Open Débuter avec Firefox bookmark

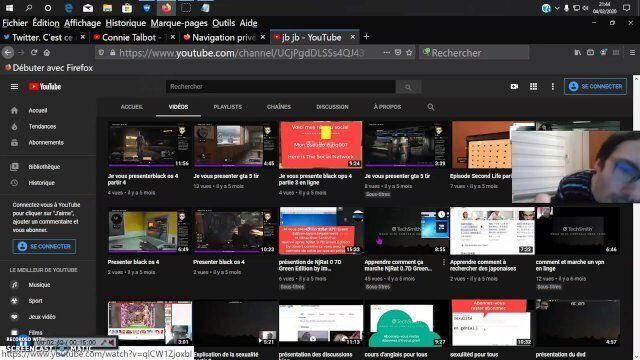[x=49, y=68]
